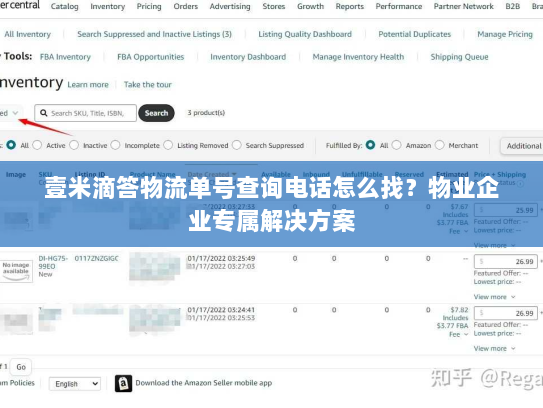Open the Pricing menu
Screen dimensions: 543x408
click(149, 7)
